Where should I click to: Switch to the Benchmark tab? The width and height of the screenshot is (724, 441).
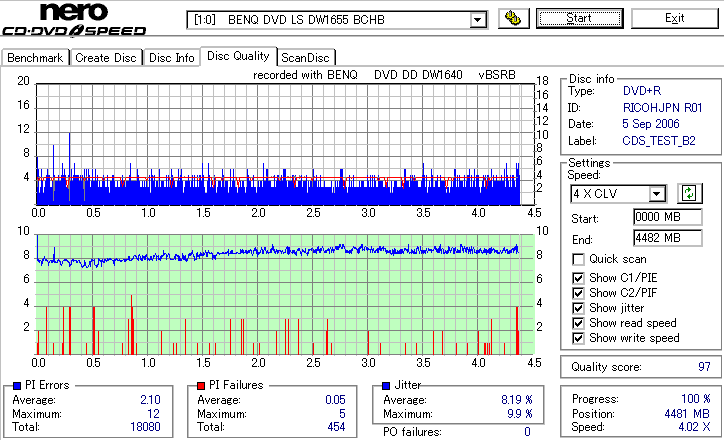[35, 58]
